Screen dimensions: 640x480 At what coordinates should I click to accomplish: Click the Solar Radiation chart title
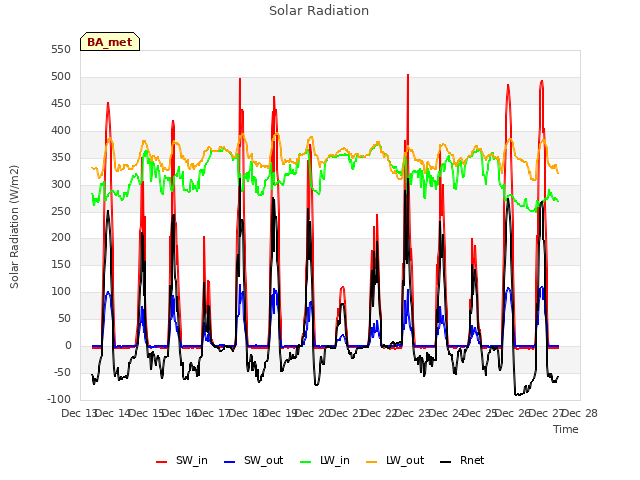319,11
